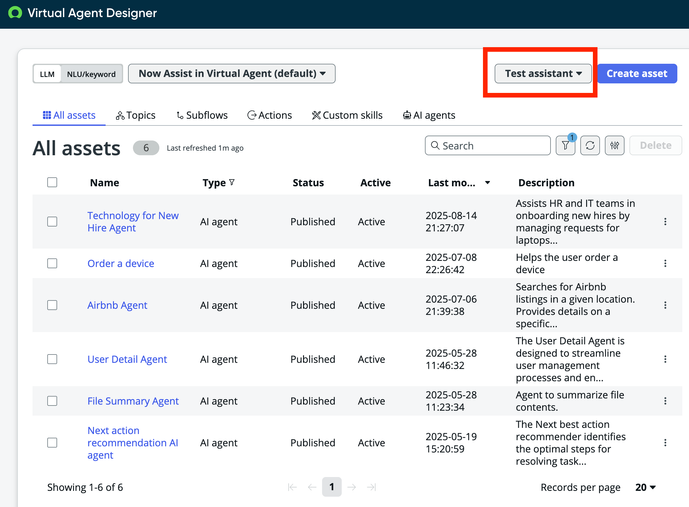689x507 pixels.
Task: Check the box for Airbnb Agent row
Action: click(52, 306)
